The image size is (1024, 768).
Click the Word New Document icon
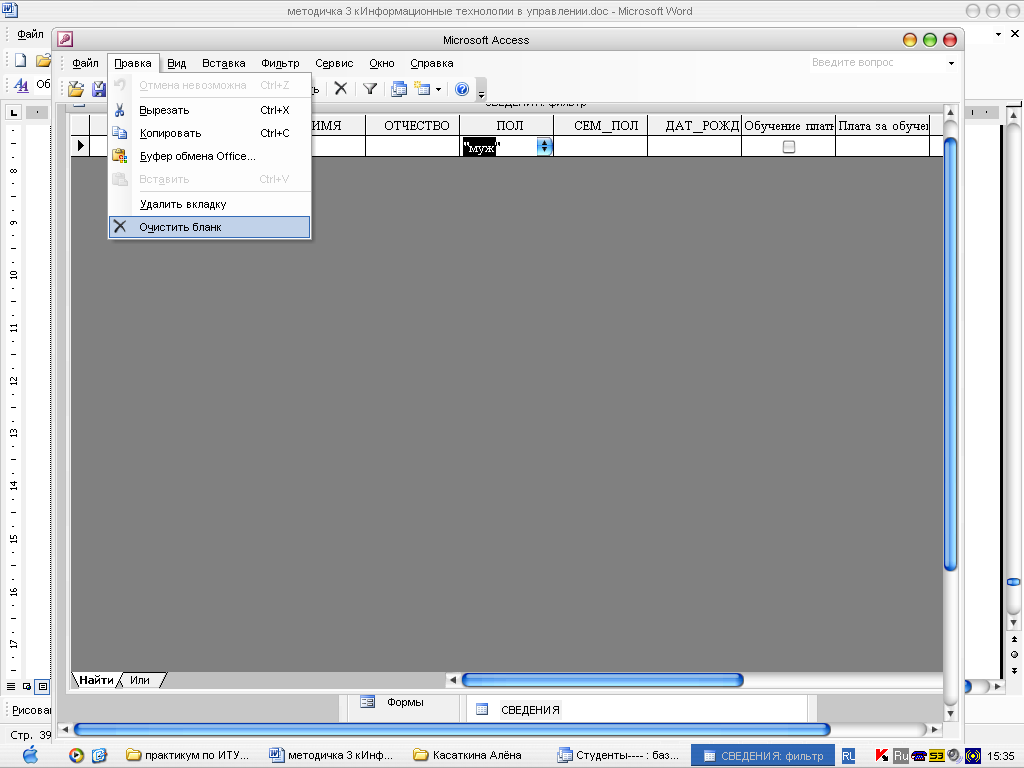click(x=21, y=60)
